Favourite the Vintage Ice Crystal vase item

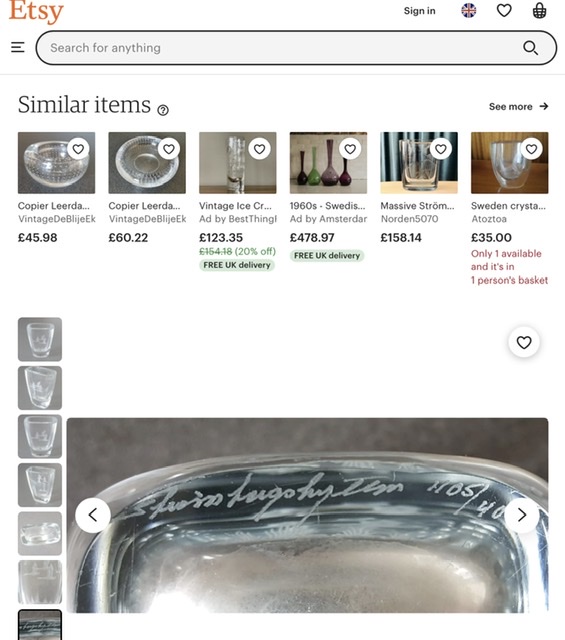coord(260,149)
